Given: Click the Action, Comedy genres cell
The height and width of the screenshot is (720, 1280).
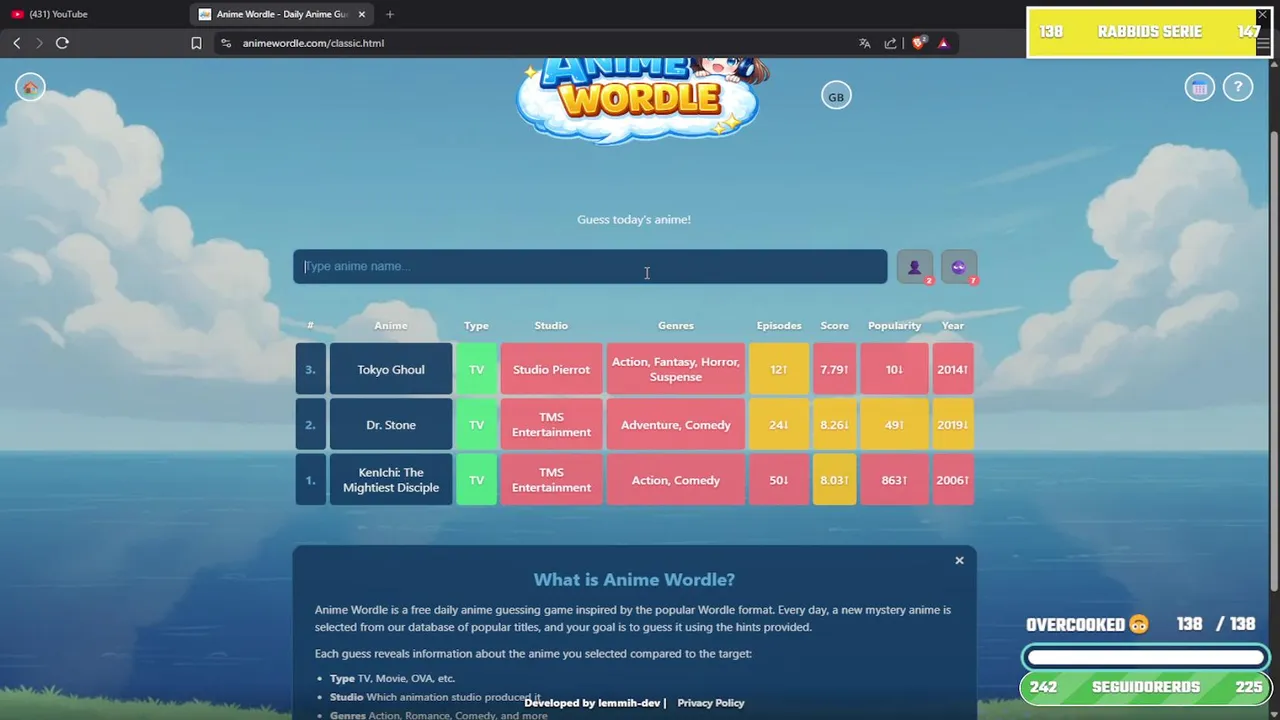Looking at the screenshot, I should coord(676,480).
